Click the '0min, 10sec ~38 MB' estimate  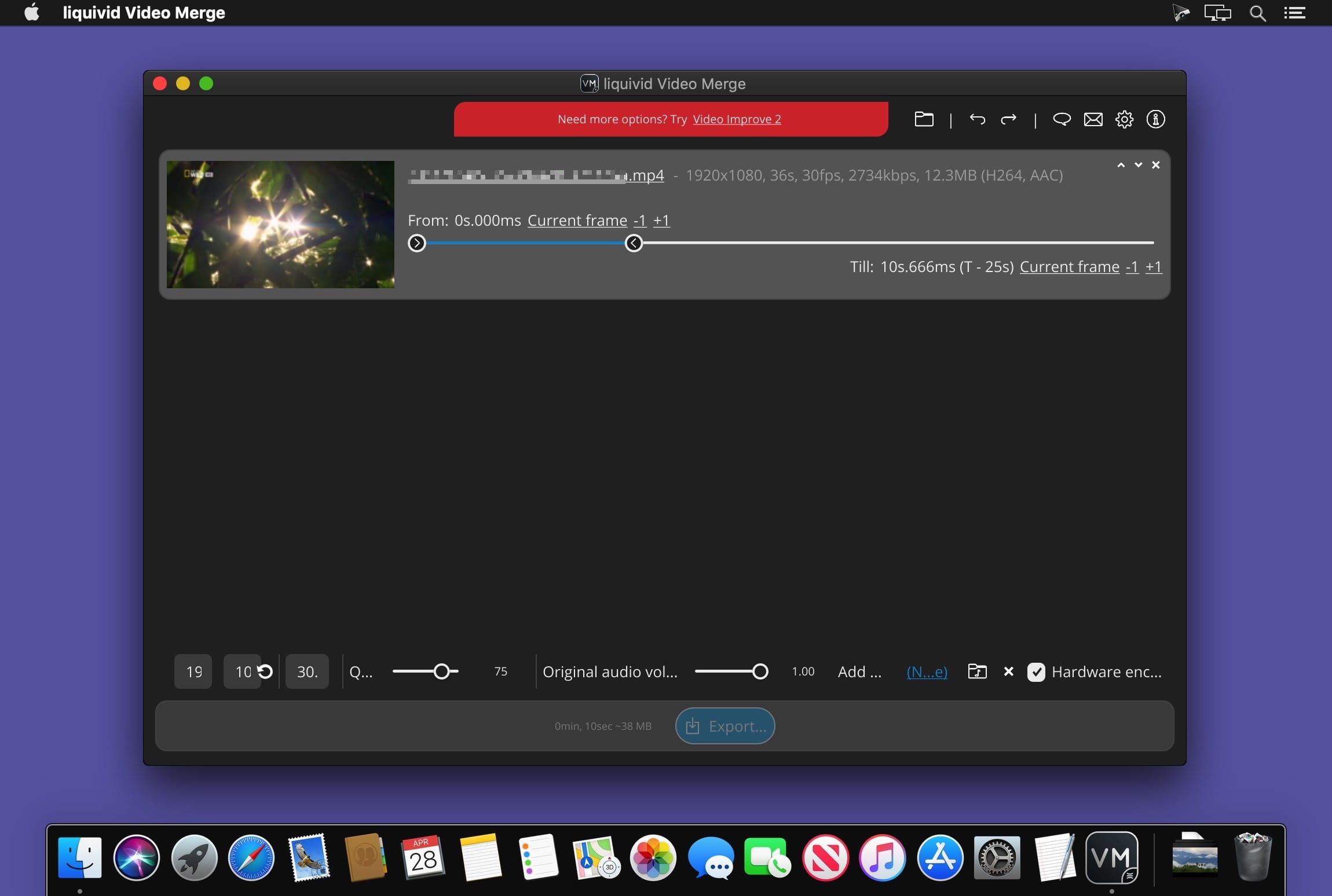[x=603, y=726]
